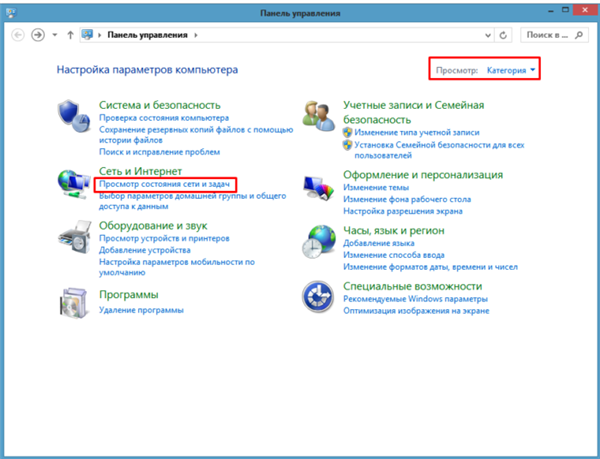Open Система и безопасность category
This screenshot has width=600, height=459.
160,105
